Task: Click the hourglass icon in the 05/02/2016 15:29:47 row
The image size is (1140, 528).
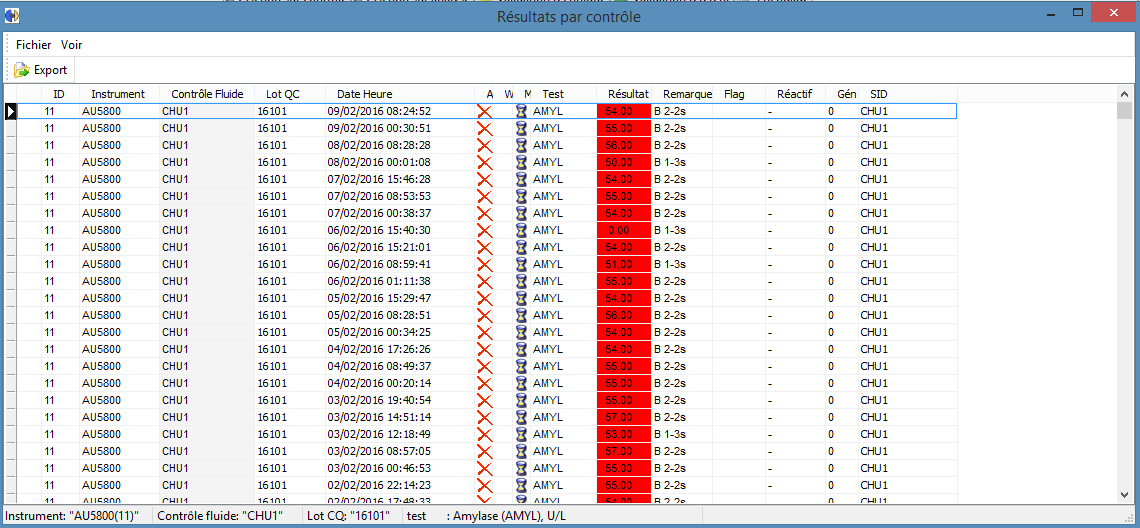Action: tap(521, 298)
